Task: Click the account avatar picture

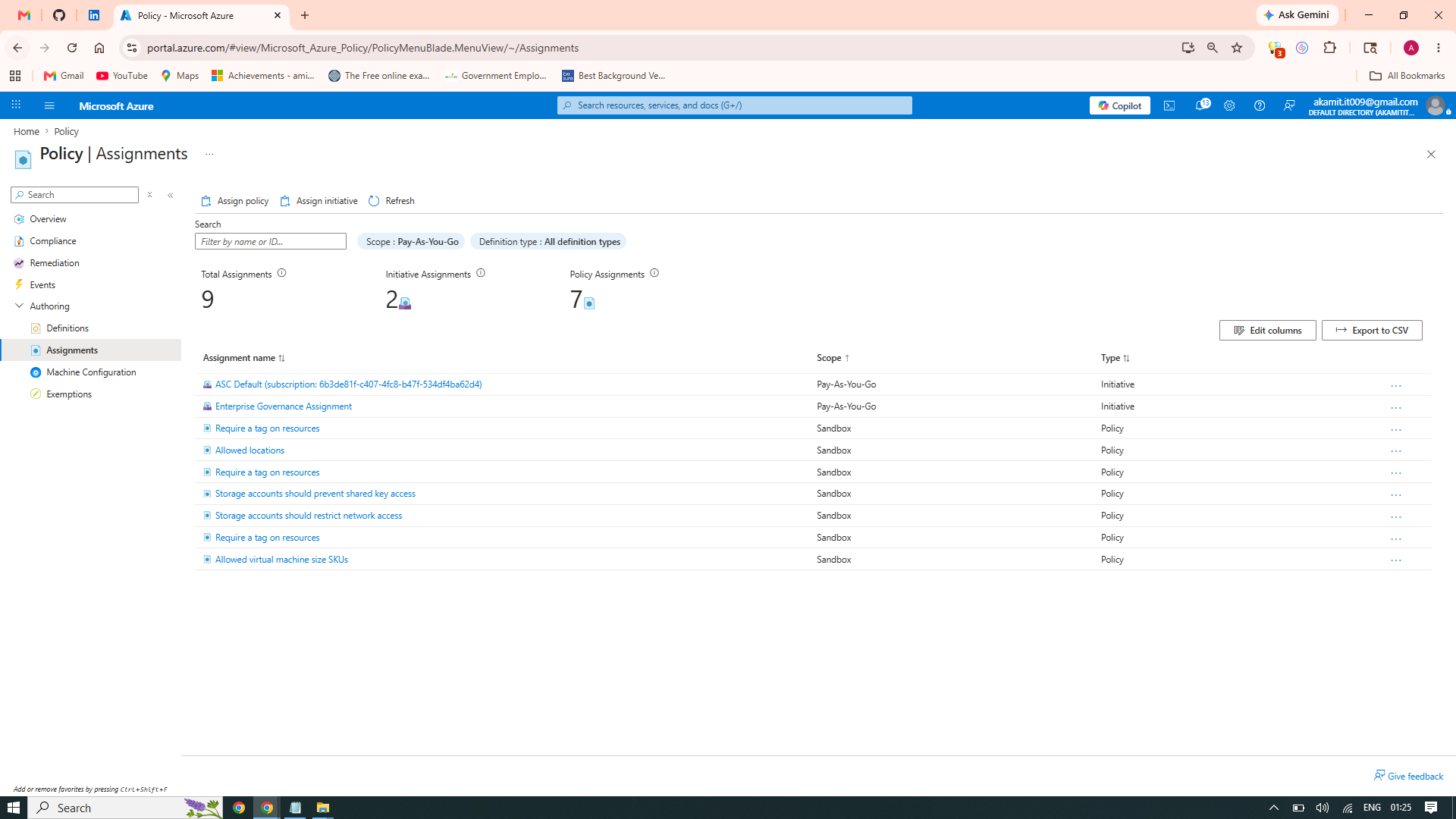Action: click(x=1436, y=105)
